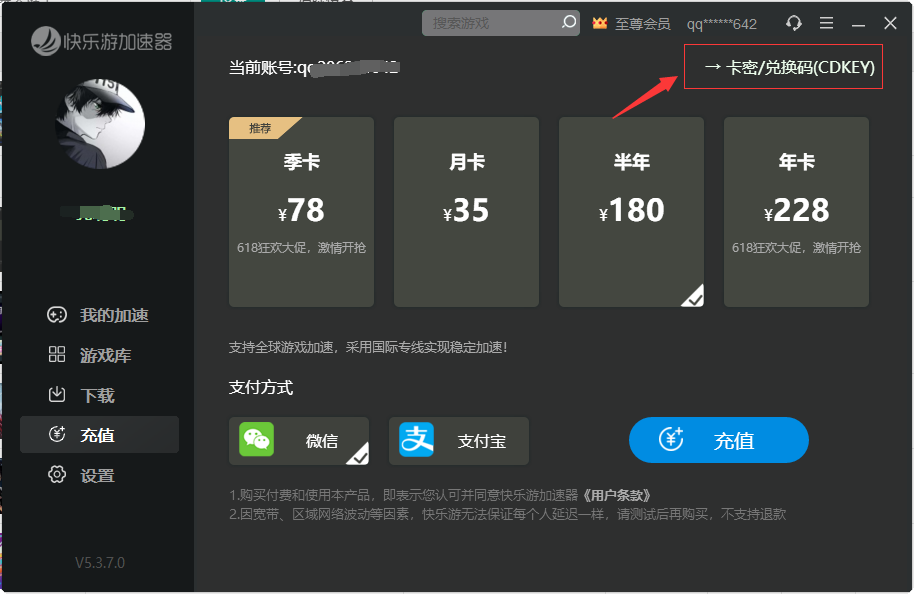Open the 至尊会员 membership label
This screenshot has height=594, width=914.
tap(642, 24)
